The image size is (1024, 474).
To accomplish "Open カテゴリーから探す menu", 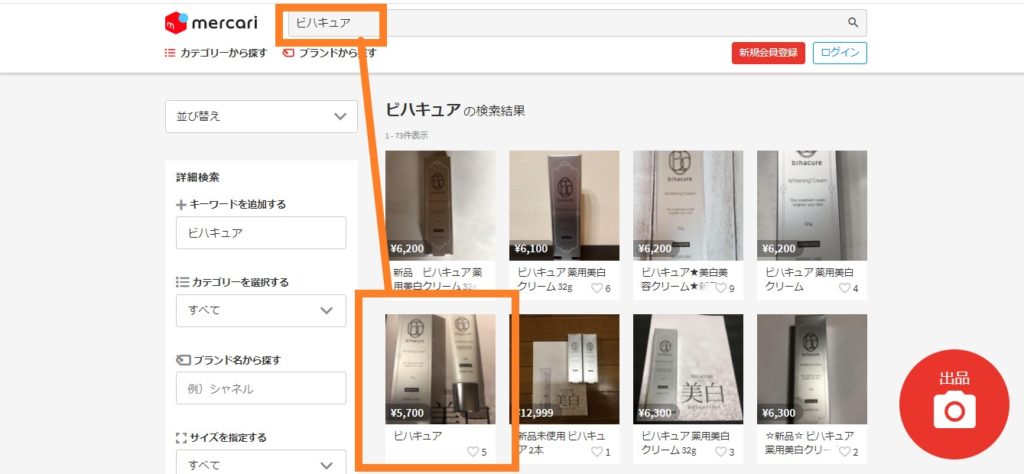I will [216, 54].
